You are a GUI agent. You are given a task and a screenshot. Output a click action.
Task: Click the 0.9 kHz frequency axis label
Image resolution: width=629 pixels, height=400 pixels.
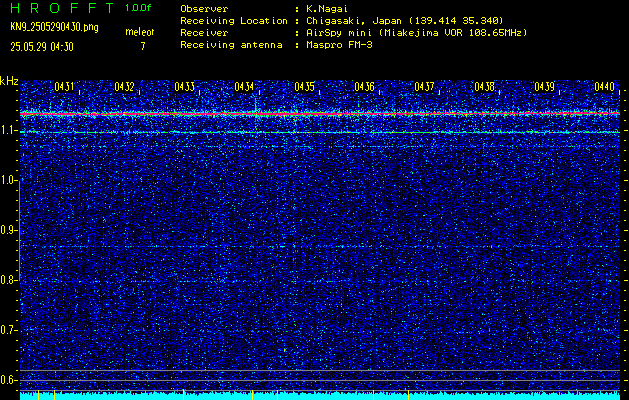(7, 230)
